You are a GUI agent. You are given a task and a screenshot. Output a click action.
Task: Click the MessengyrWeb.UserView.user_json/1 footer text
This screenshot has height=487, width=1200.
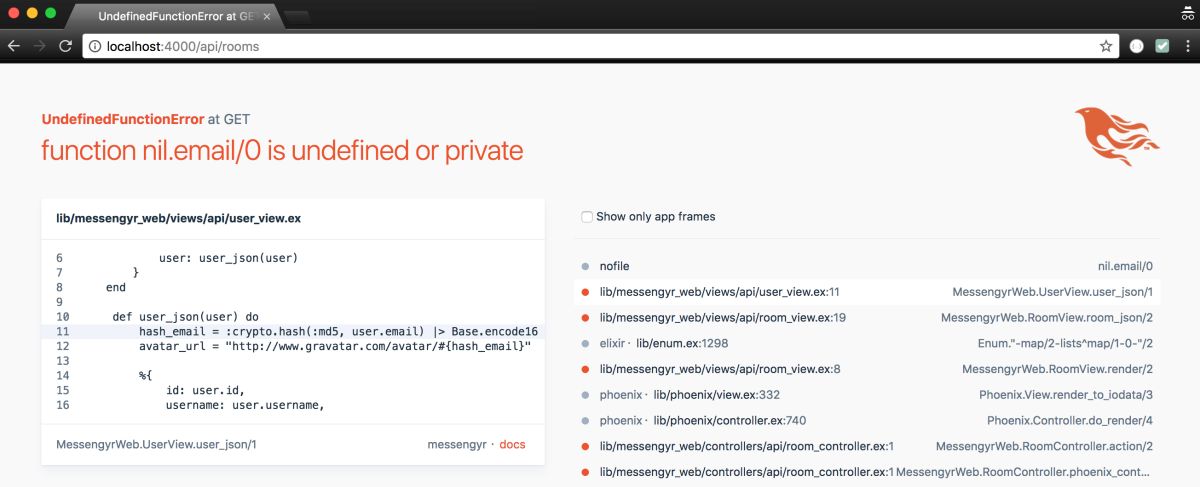[156, 445]
